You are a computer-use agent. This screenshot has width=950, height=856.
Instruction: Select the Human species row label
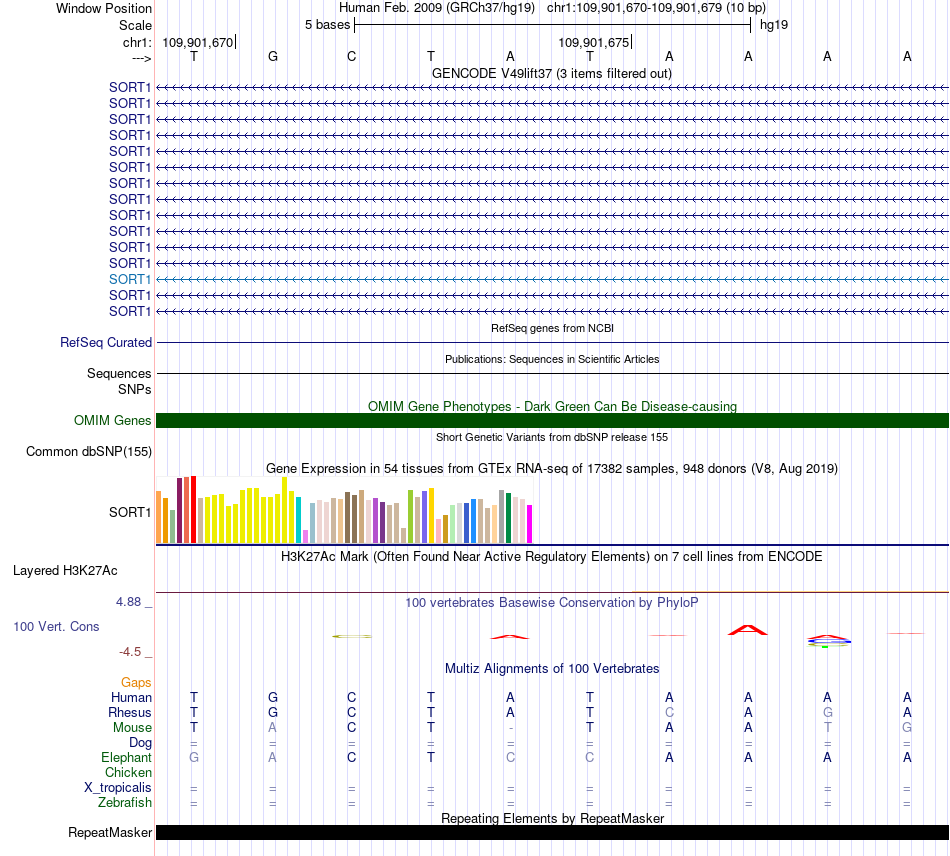[131, 697]
